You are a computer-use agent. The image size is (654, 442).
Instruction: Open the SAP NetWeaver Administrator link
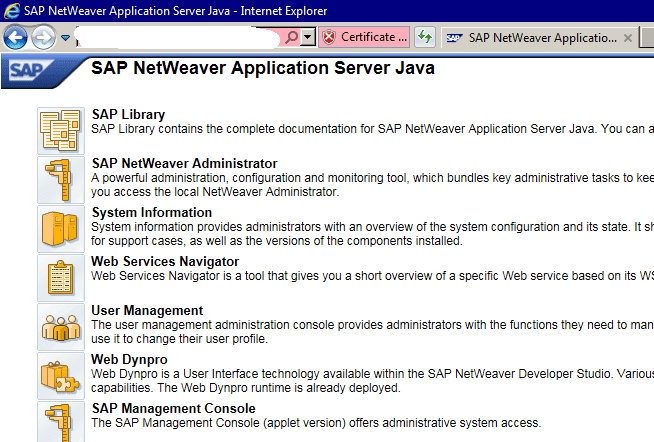click(184, 163)
